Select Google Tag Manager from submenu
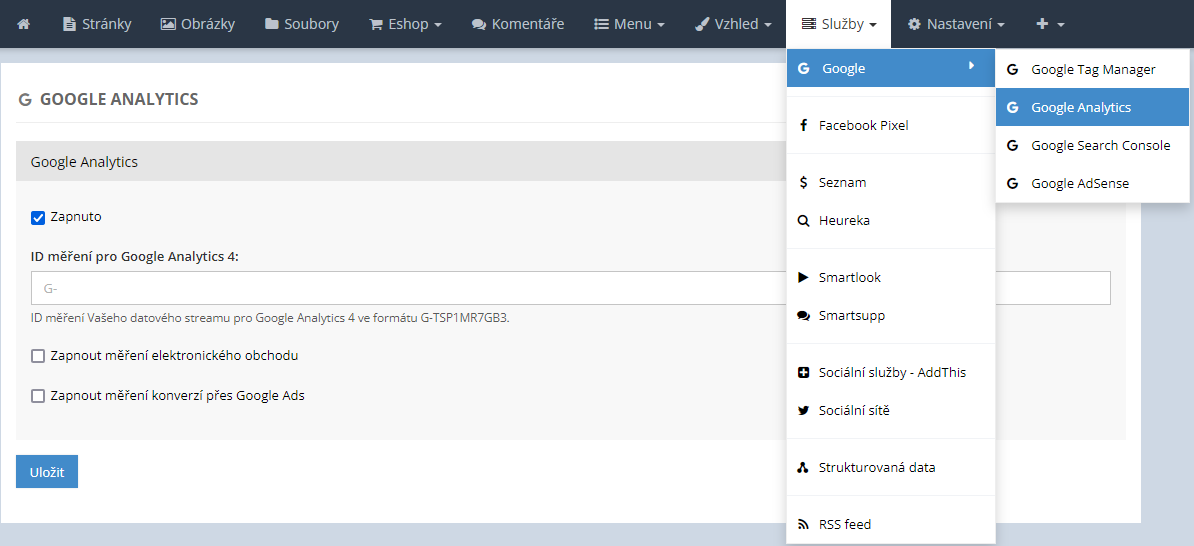Screen dimensions: 1194x546 pyautogui.click(x=1092, y=70)
